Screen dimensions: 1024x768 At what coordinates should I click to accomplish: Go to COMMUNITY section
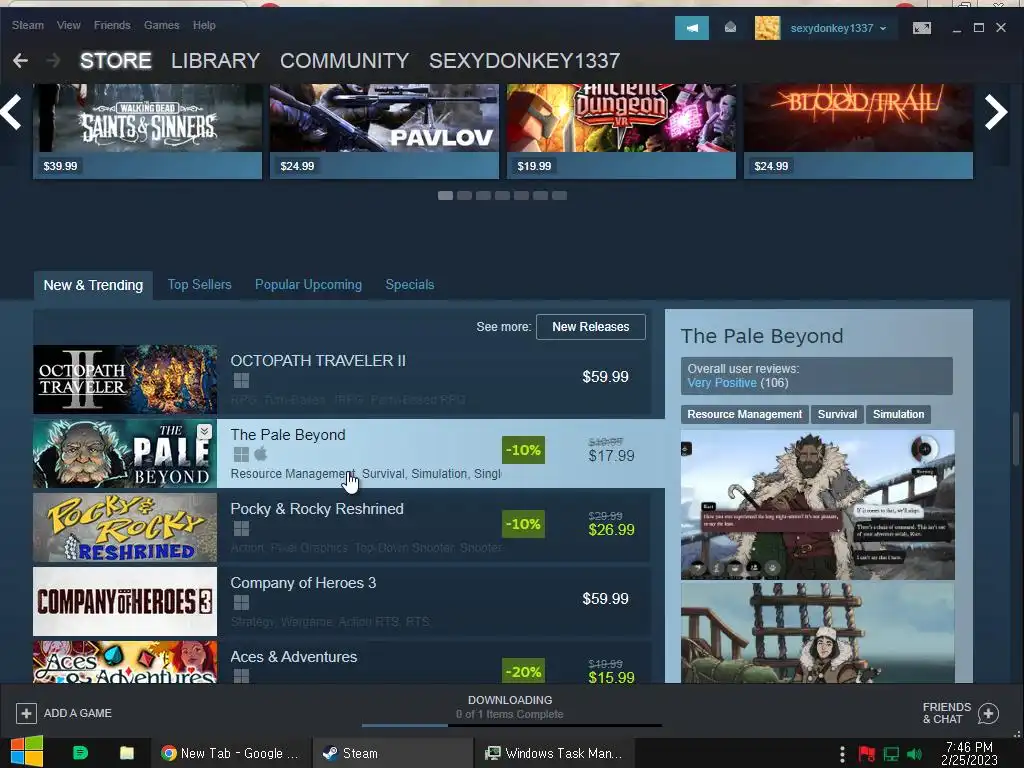(344, 61)
